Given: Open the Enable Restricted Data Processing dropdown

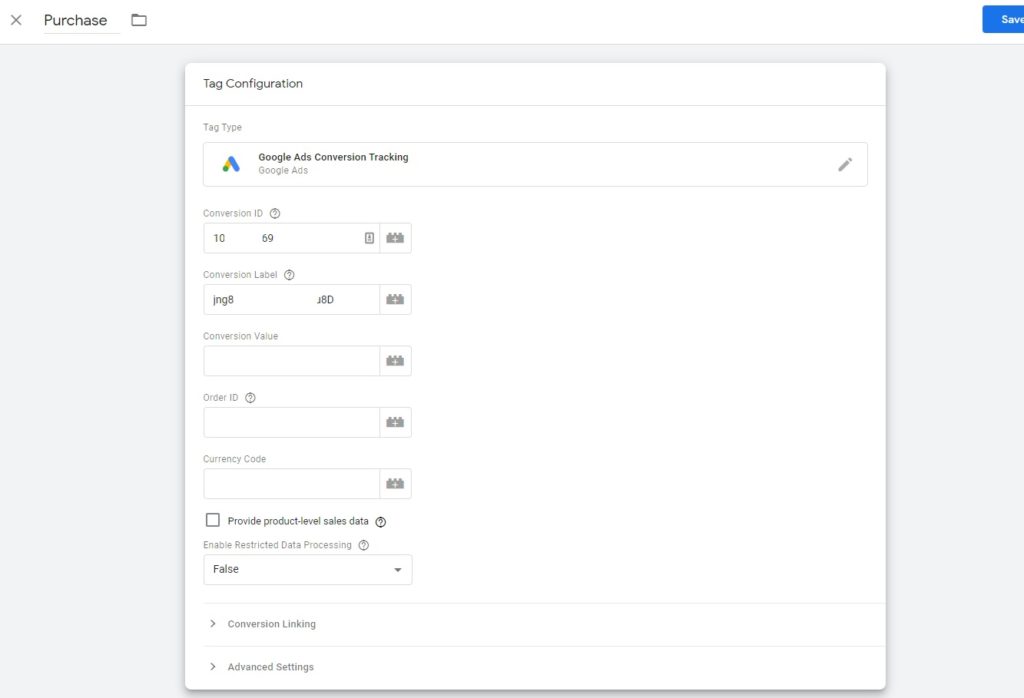Looking at the screenshot, I should (307, 569).
